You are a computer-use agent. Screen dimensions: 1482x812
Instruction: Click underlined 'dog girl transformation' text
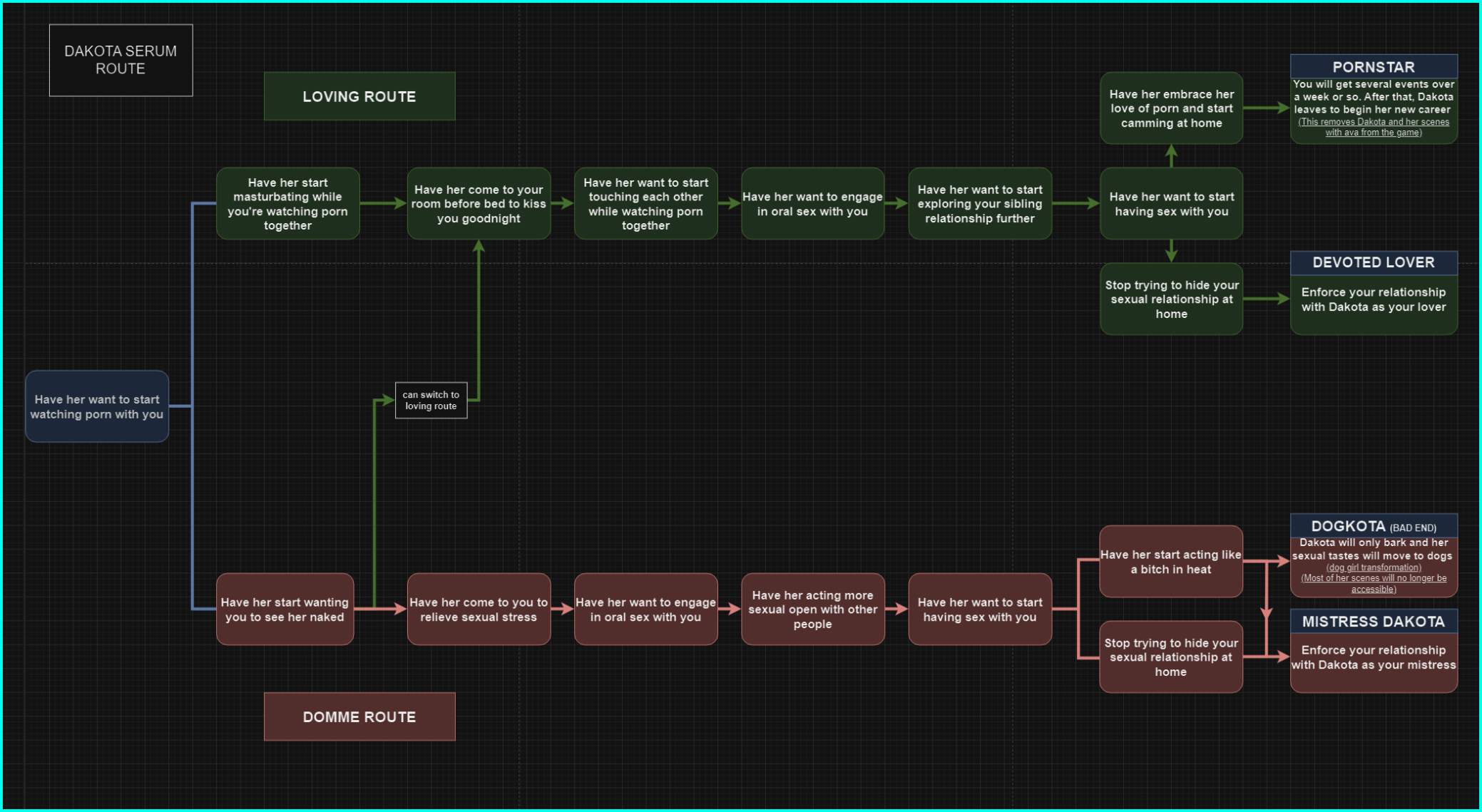click(x=1373, y=567)
